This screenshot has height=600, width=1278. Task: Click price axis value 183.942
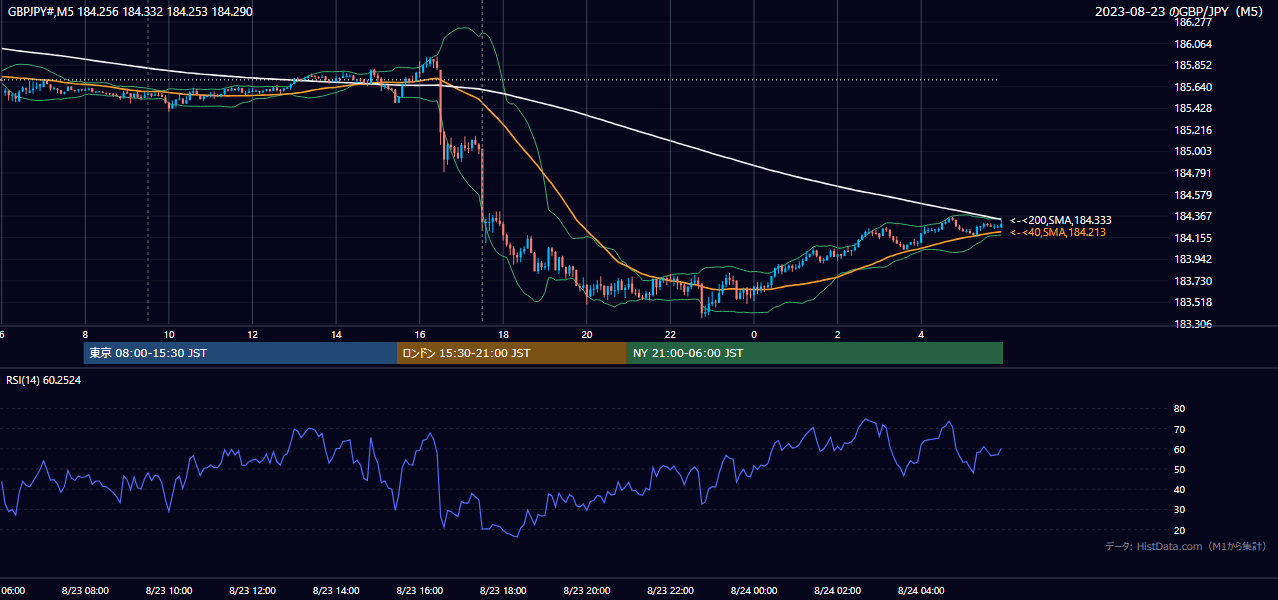point(1192,259)
